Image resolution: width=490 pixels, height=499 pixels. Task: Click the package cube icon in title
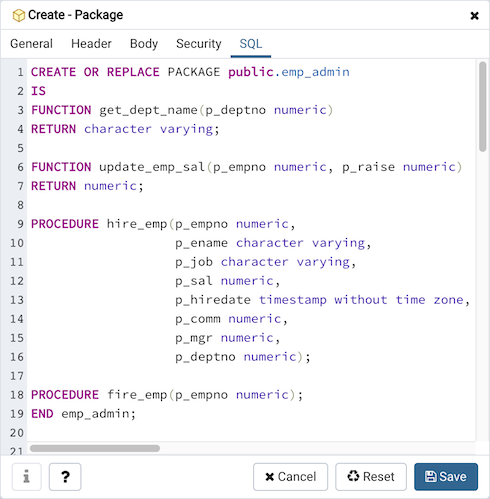19,15
